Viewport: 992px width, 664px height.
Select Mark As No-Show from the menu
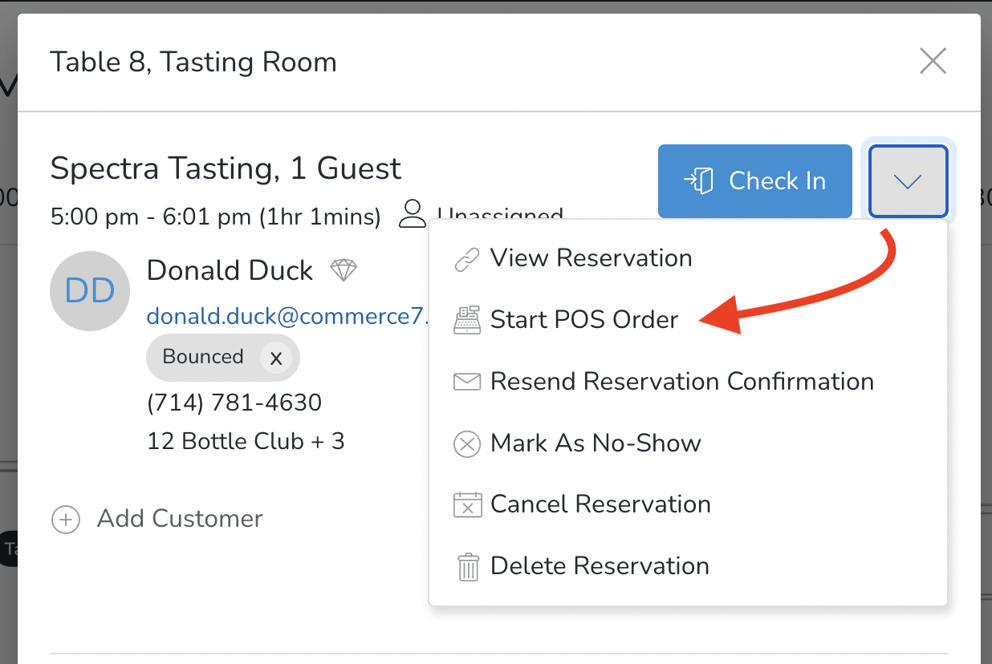[x=595, y=443]
